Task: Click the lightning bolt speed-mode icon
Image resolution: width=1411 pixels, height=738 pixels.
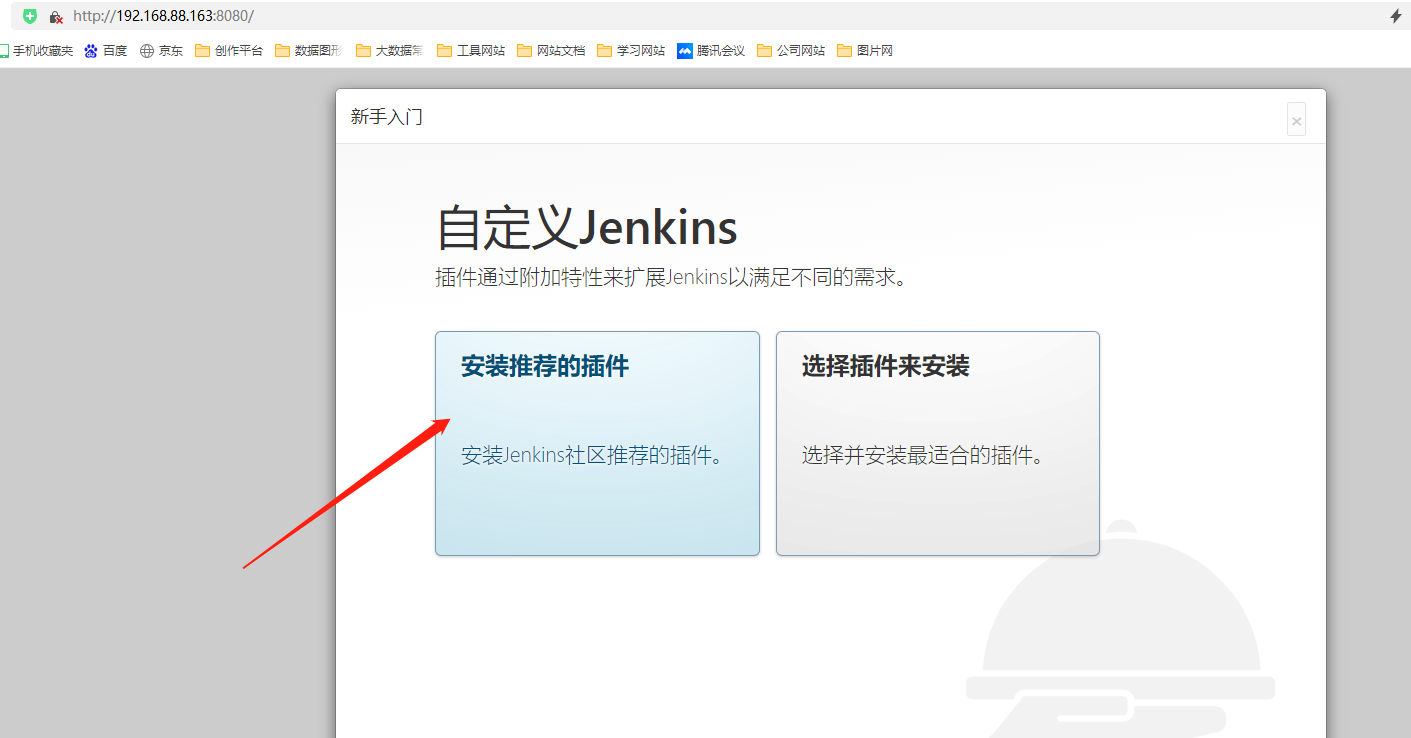Action: [1396, 16]
